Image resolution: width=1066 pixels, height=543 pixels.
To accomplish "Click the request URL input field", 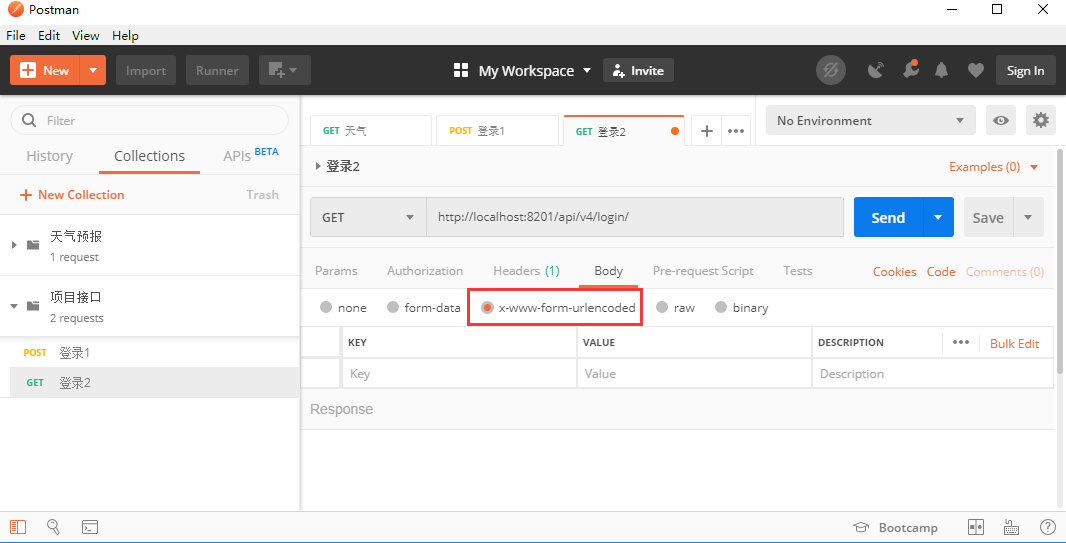I will tap(635, 217).
